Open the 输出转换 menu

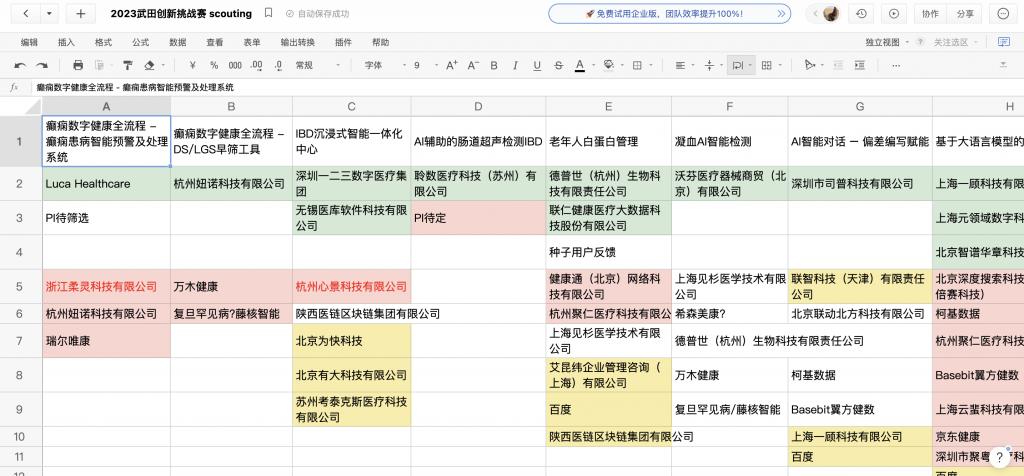(x=297, y=42)
